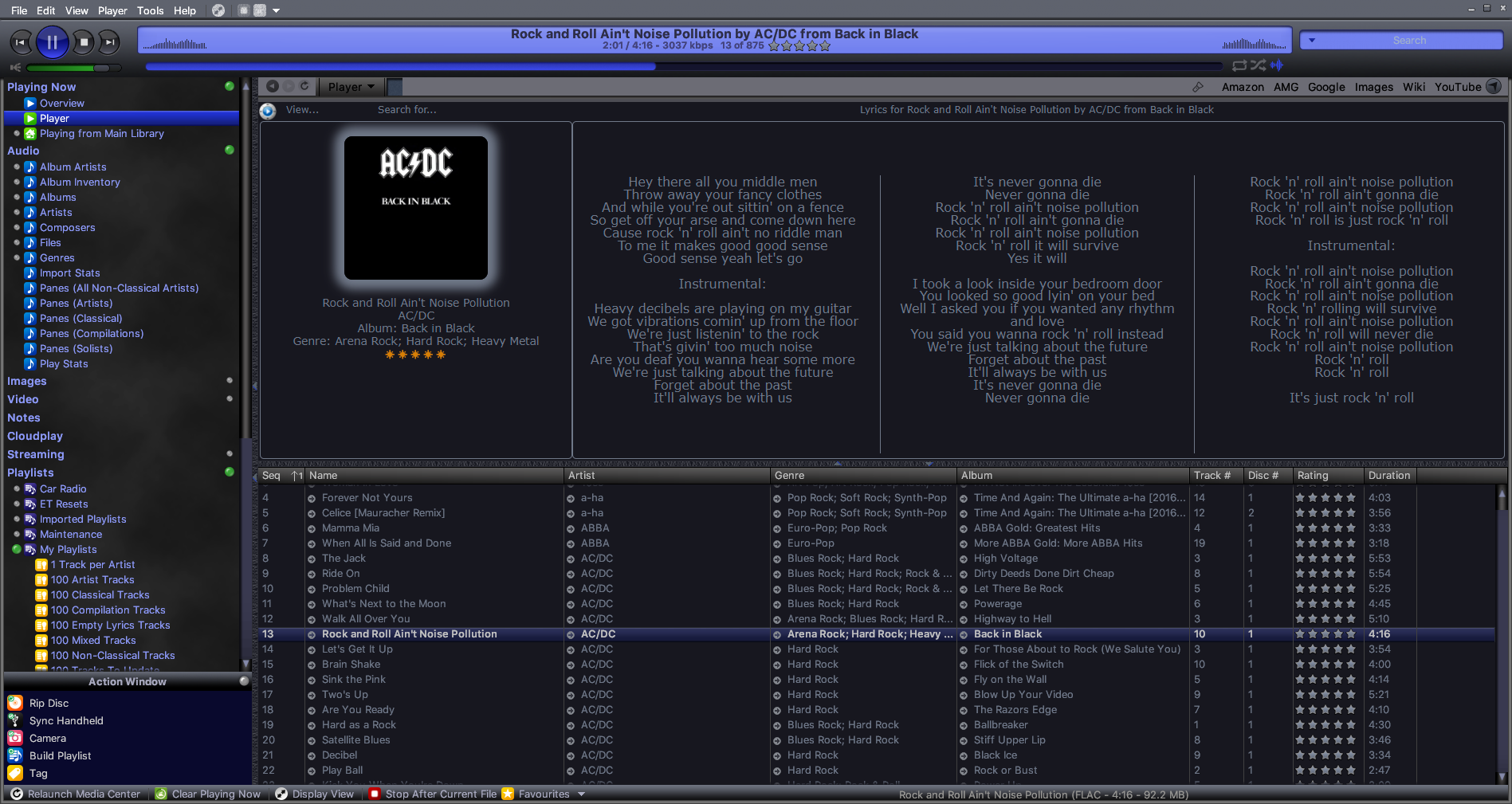Viewport: 1512px width, 804px height.
Task: Click the 100 Artist Tracks playlist icon
Action: [x=41, y=579]
